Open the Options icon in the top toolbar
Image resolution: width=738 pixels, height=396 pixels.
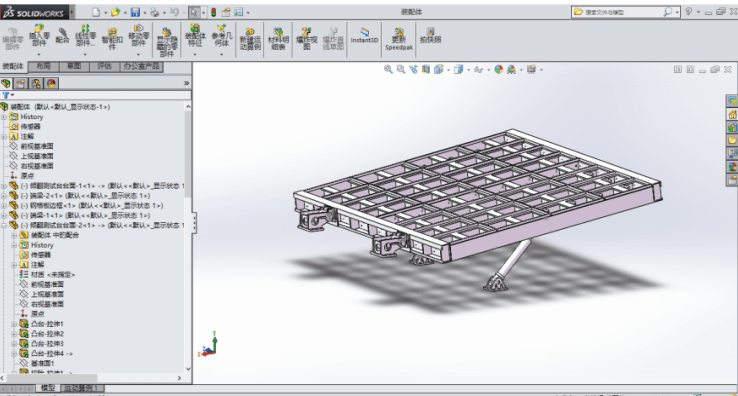click(239, 12)
